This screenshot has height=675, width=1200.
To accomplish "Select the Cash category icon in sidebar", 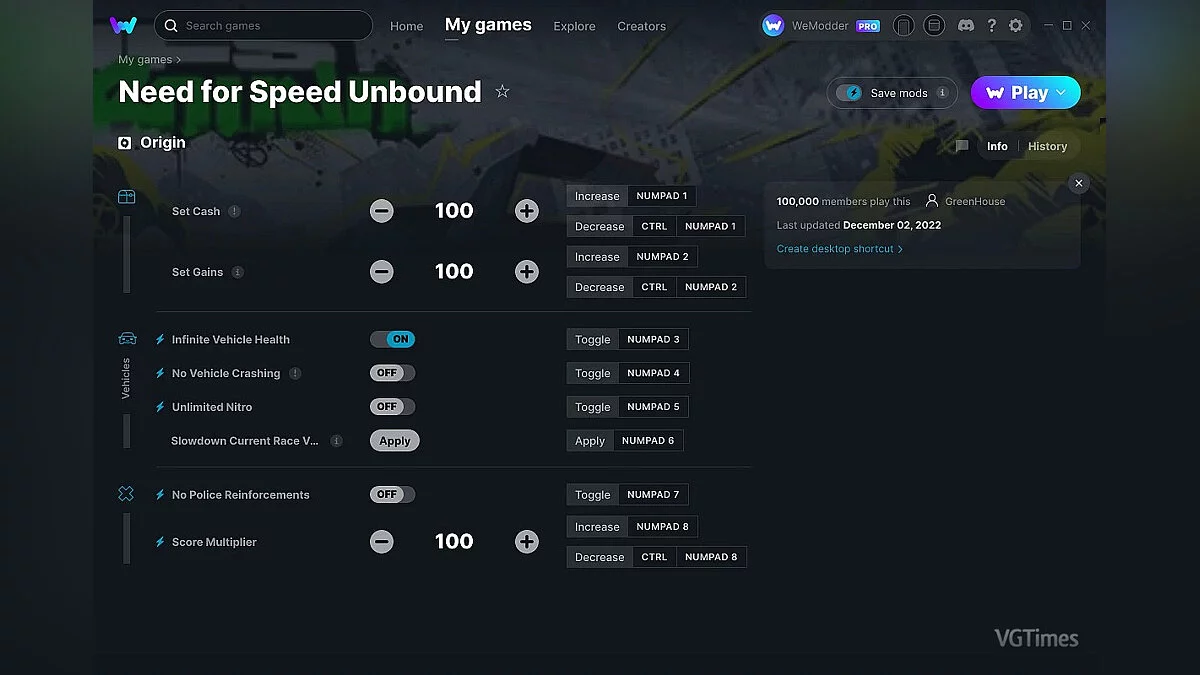I will (127, 196).
